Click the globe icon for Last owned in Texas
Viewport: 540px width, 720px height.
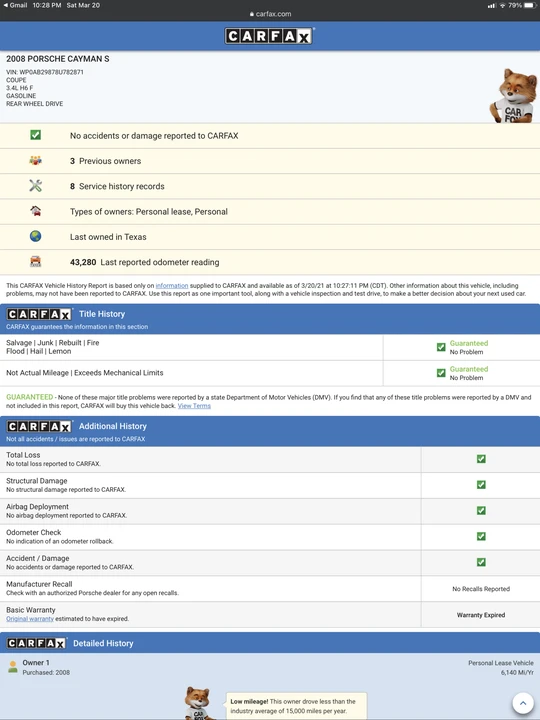tap(35, 236)
